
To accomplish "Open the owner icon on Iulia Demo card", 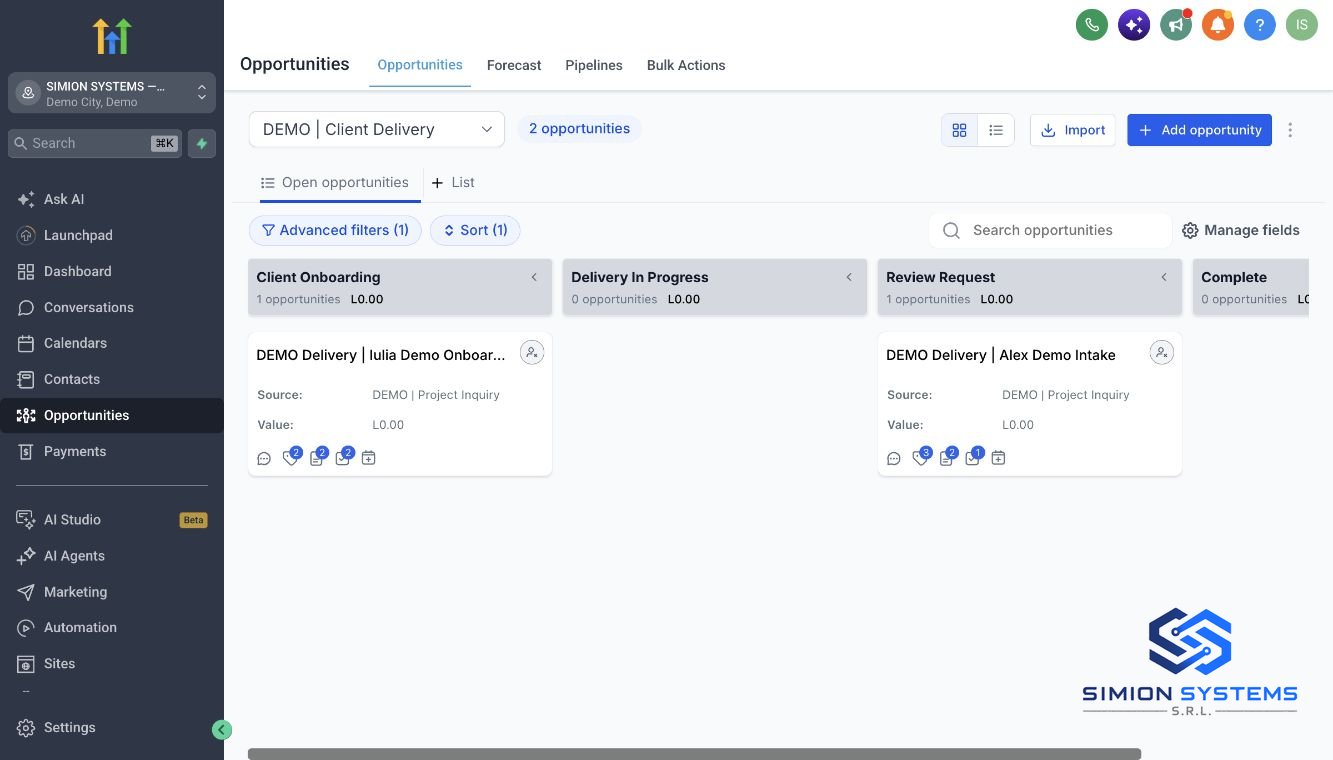I will click(532, 352).
